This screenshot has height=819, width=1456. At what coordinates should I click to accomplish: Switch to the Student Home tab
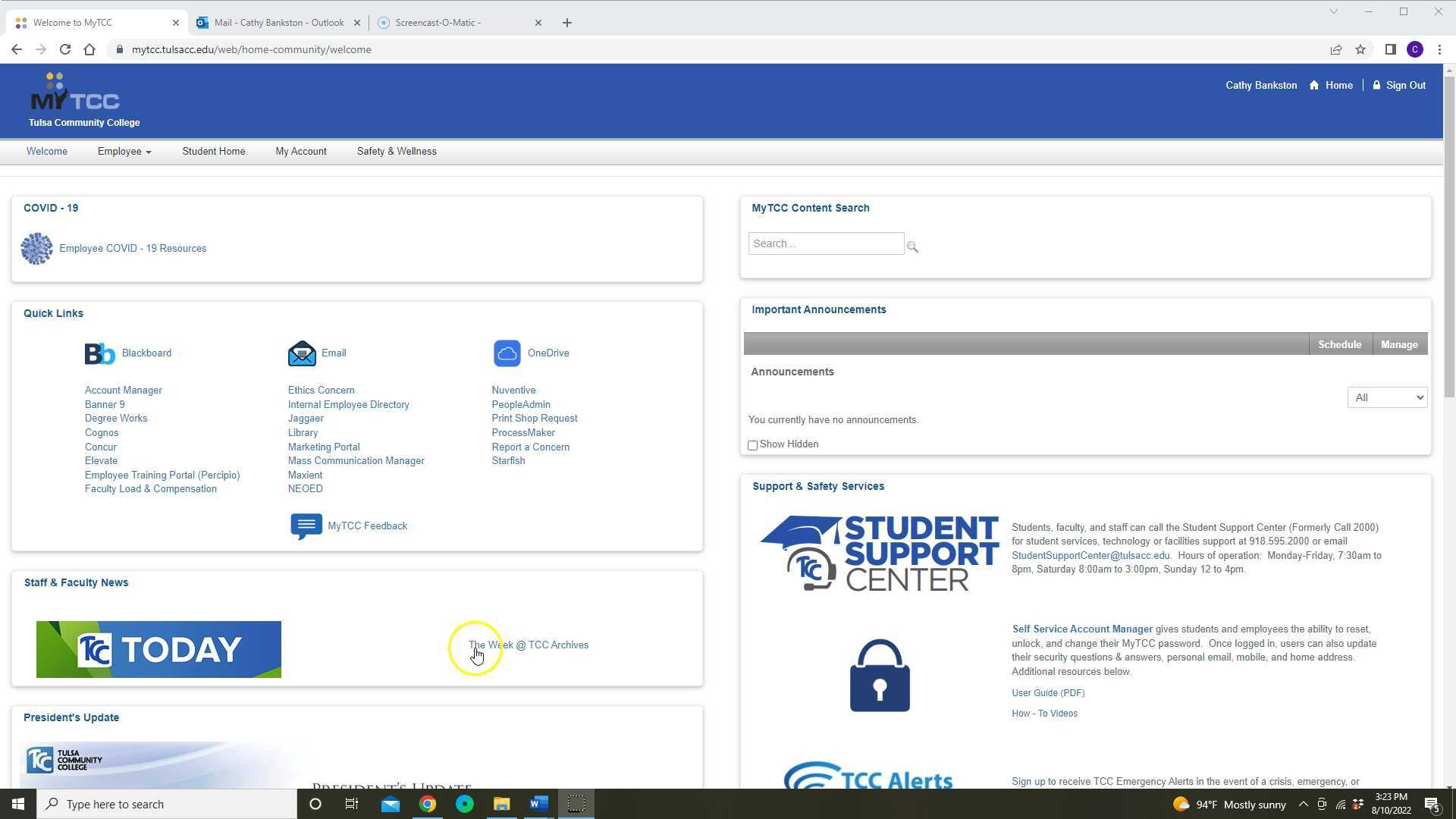point(213,151)
